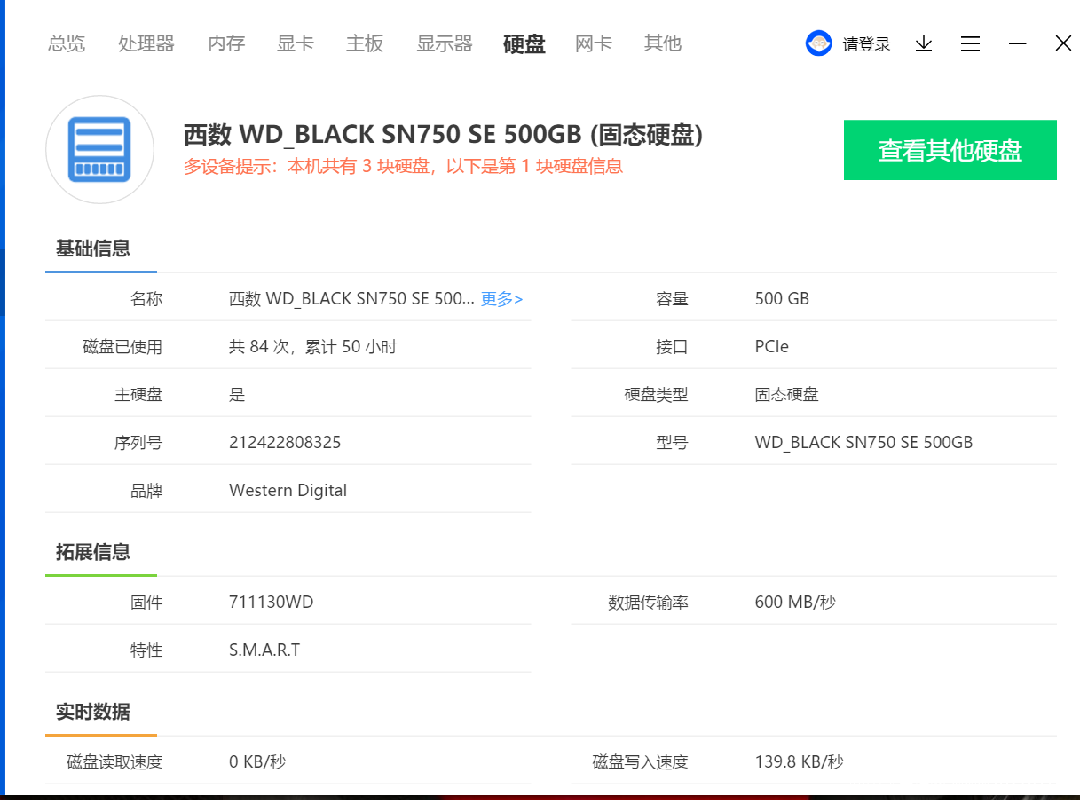Click the capacity value 500 GB
Viewport: 1080px width, 800px height.
click(x=782, y=298)
